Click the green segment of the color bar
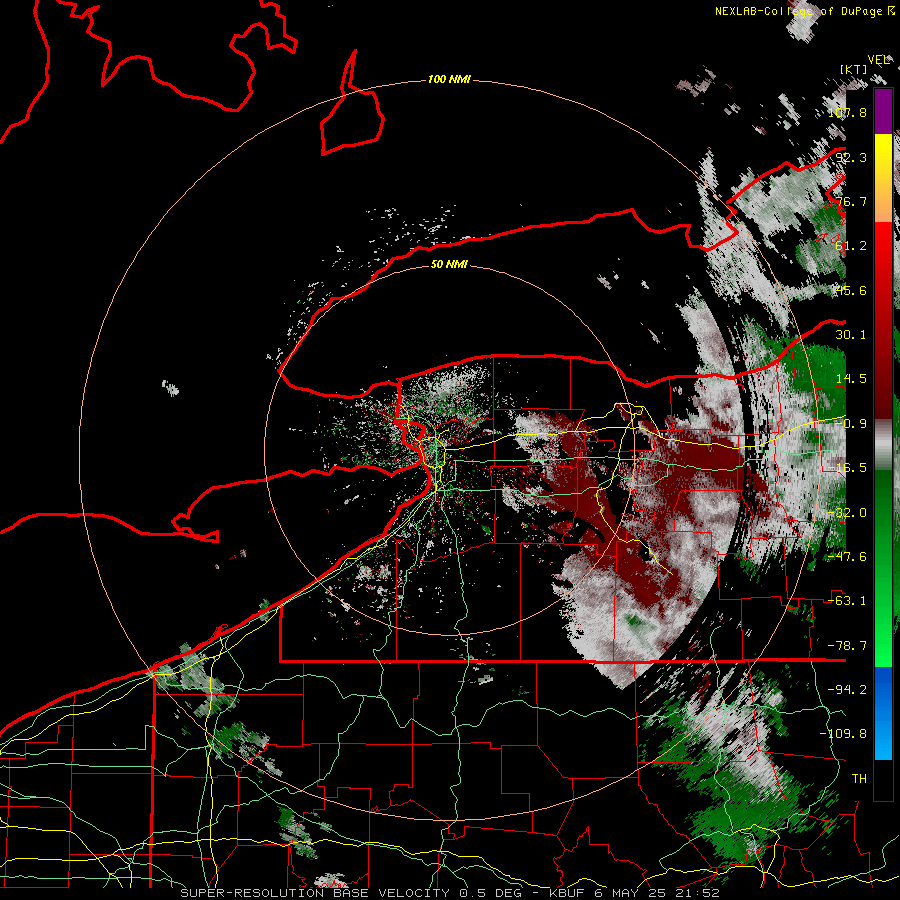Image resolution: width=900 pixels, height=900 pixels. click(883, 568)
